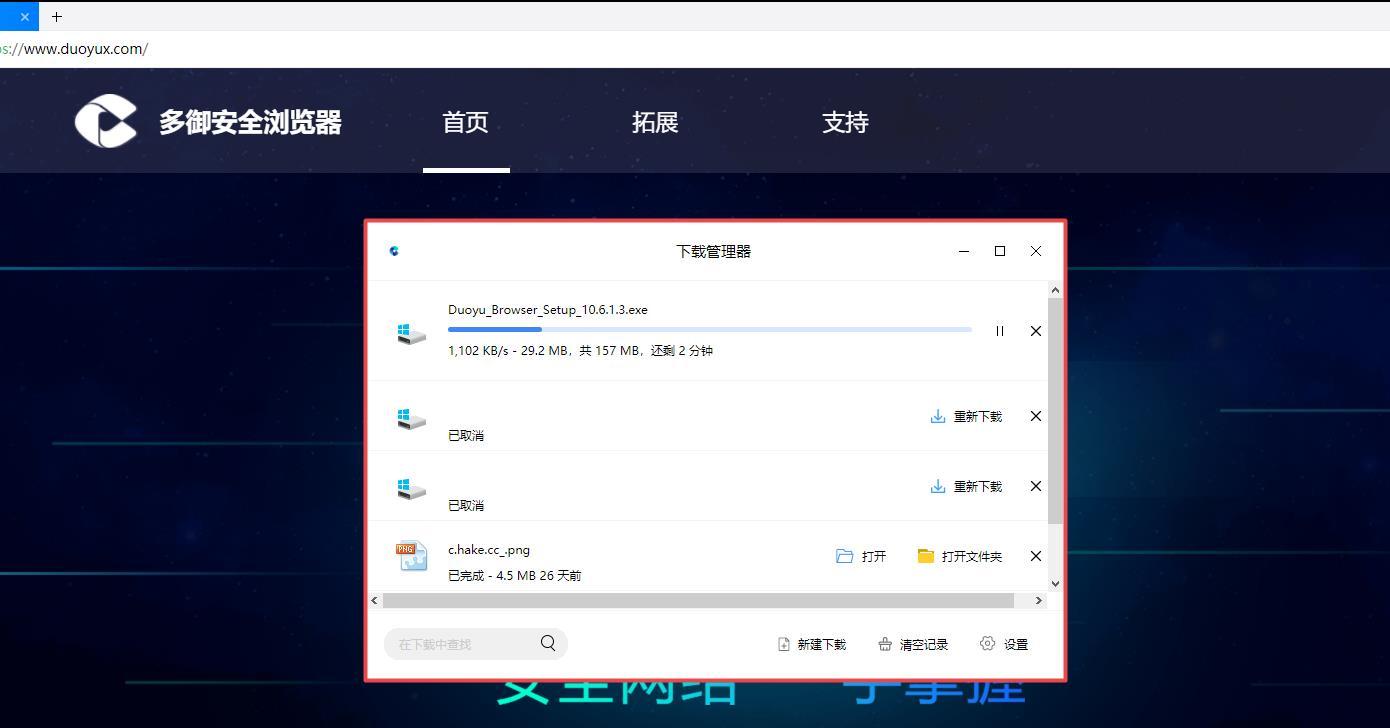The height and width of the screenshot is (728, 1390).
Task: Remove the lower cancelled download entry
Action: pos(1036,486)
